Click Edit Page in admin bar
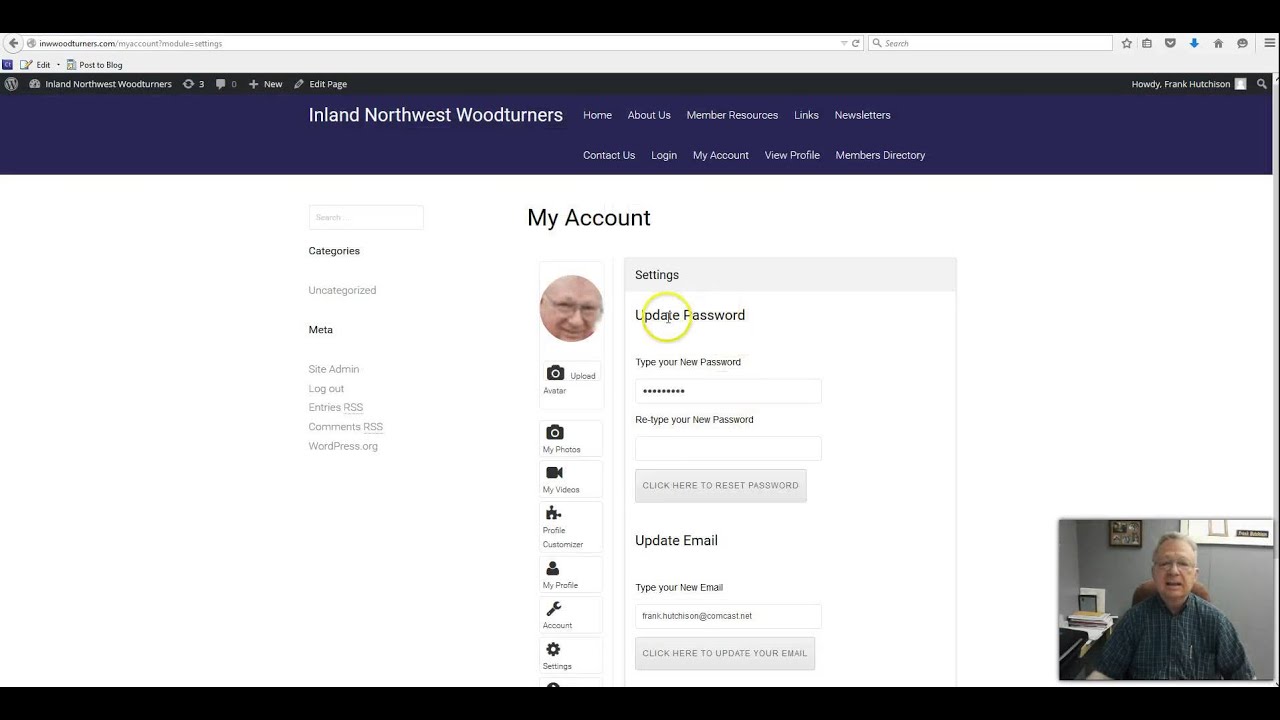 tap(320, 84)
